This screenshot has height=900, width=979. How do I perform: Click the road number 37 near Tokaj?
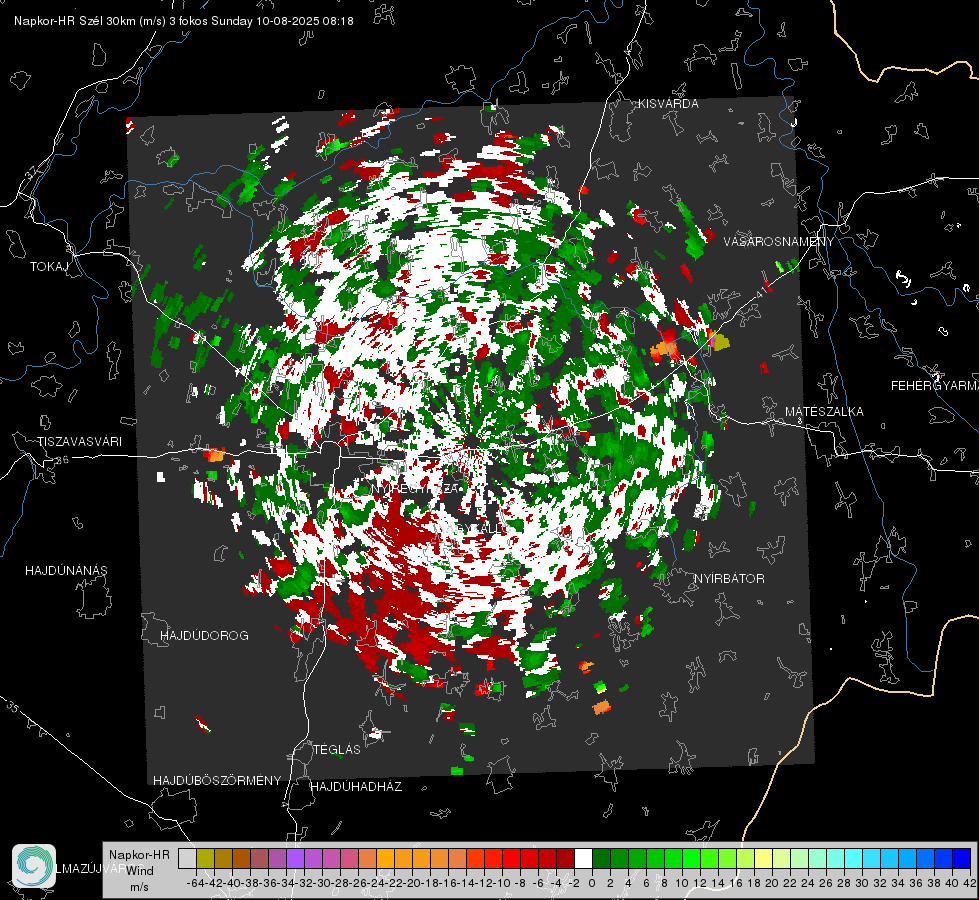click(x=31, y=173)
